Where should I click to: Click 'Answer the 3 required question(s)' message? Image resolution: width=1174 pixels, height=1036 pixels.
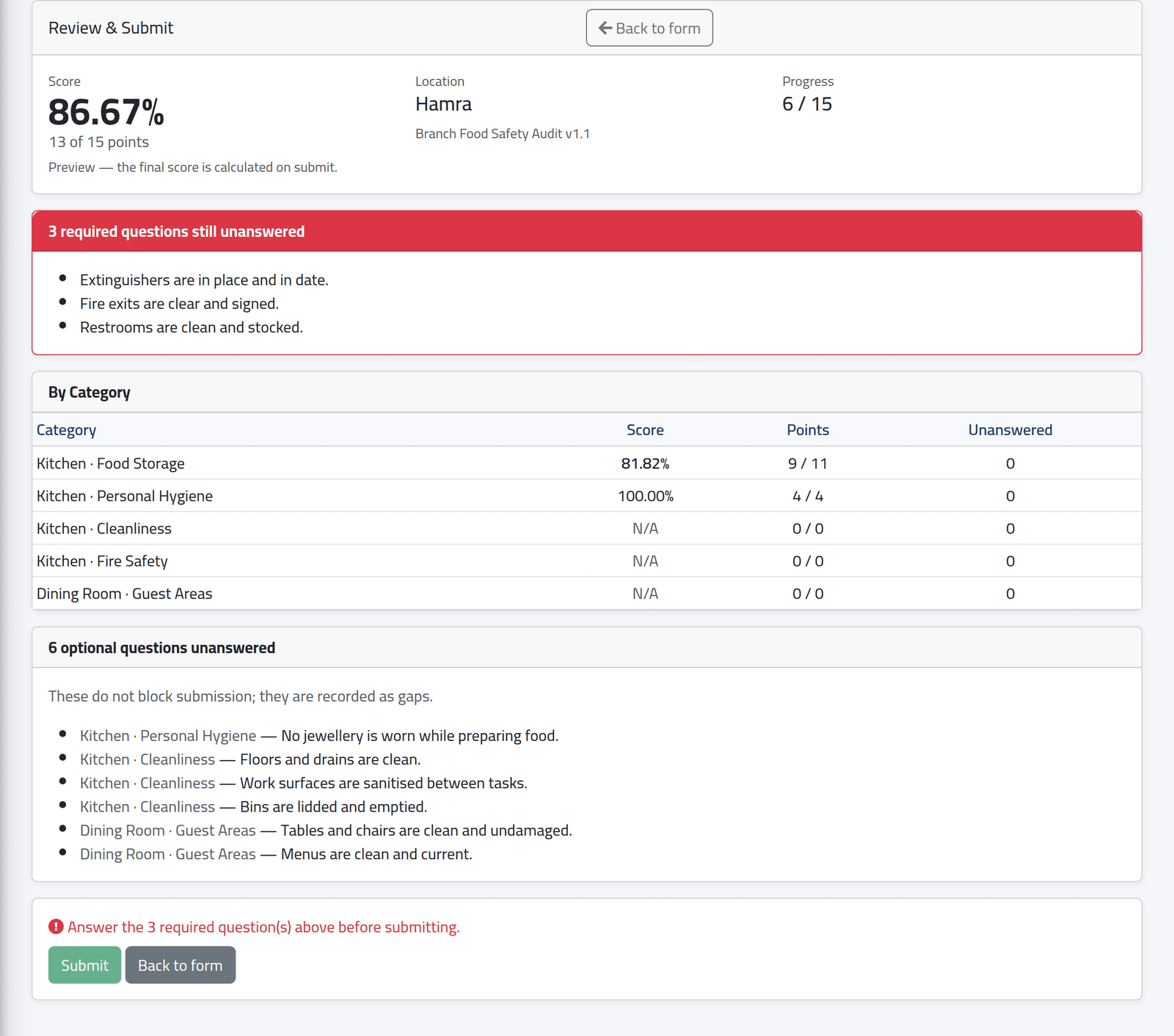click(263, 927)
